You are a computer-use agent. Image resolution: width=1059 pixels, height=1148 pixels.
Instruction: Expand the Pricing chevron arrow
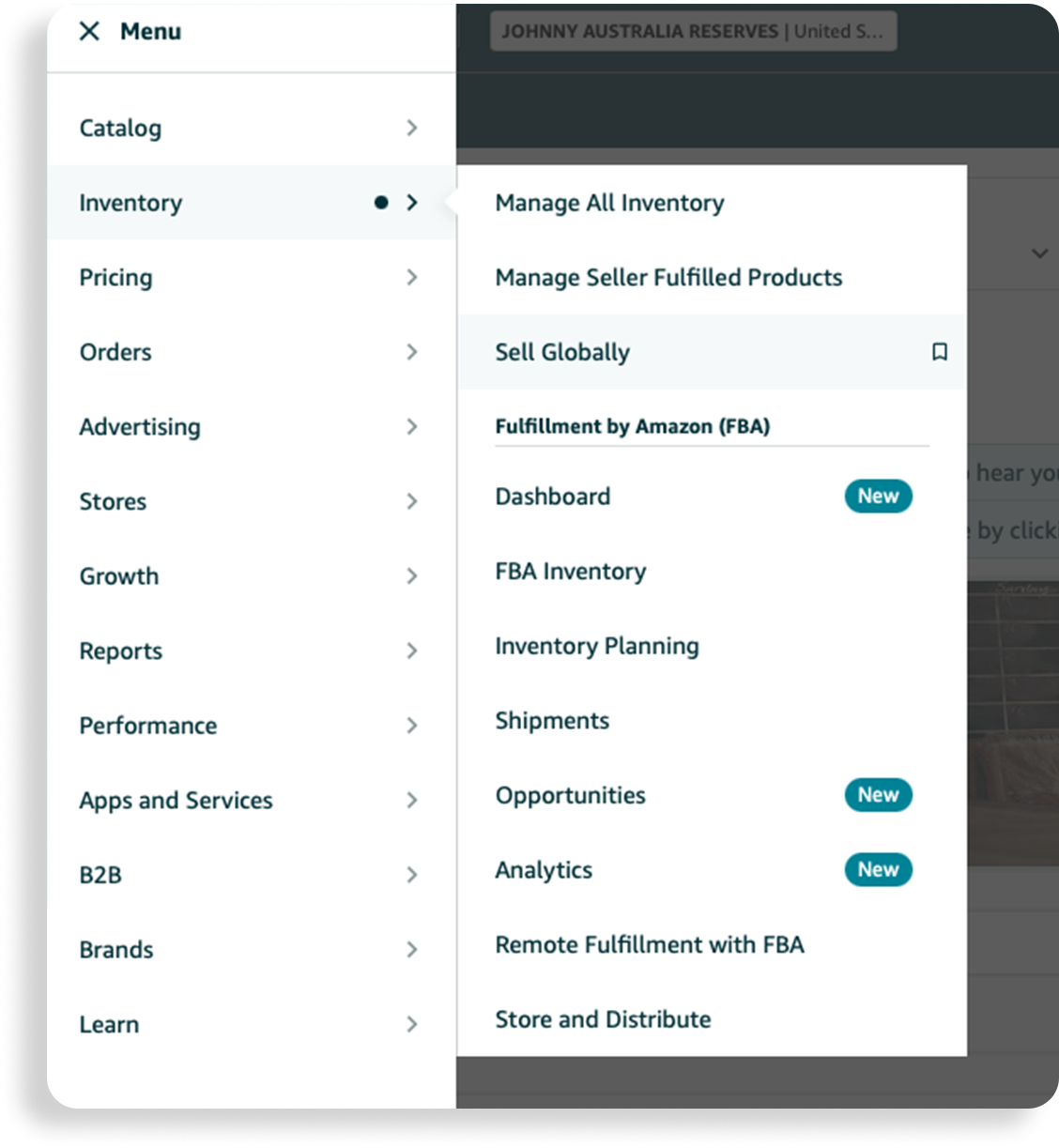pyautogui.click(x=411, y=277)
